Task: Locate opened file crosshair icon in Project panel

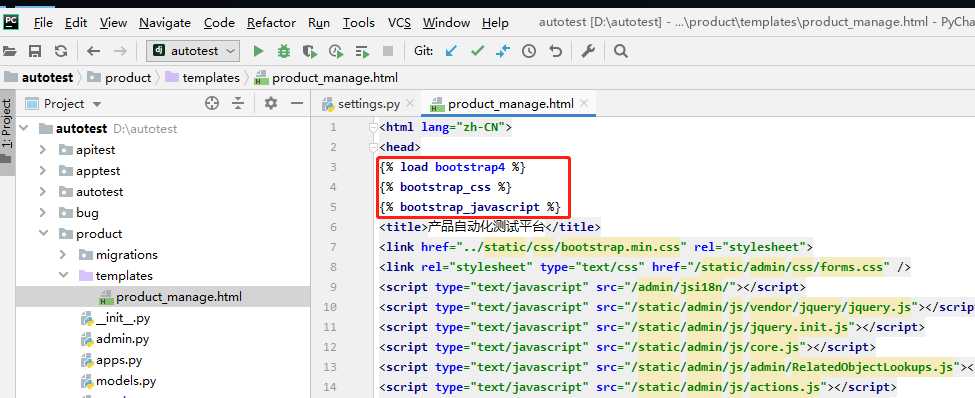Action: [x=212, y=103]
